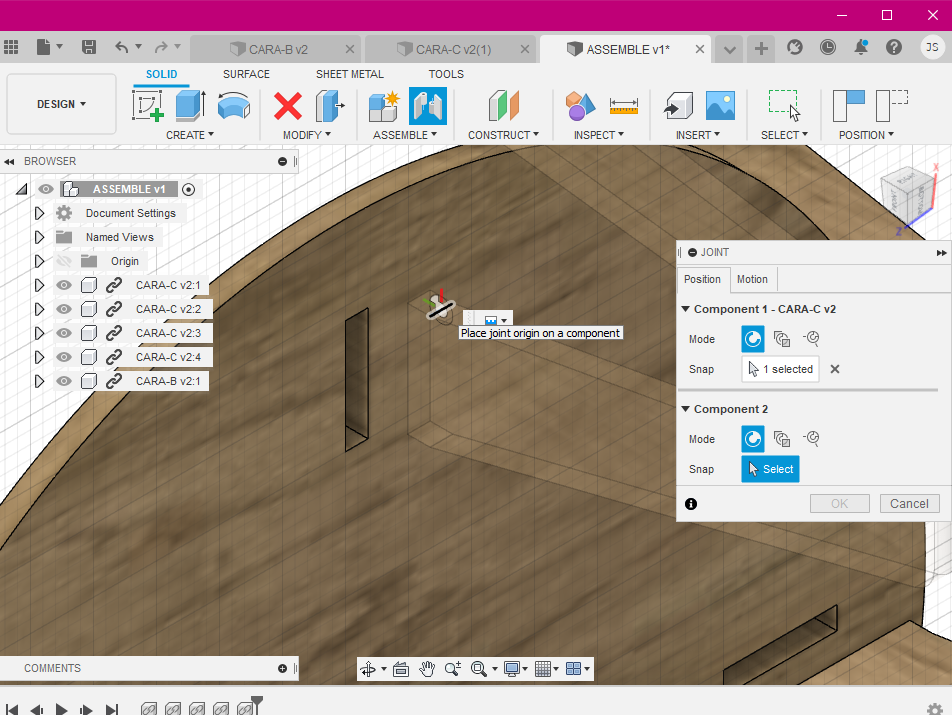The width and height of the screenshot is (952, 715).
Task: Click the Insert Decal image icon
Action: click(x=720, y=106)
